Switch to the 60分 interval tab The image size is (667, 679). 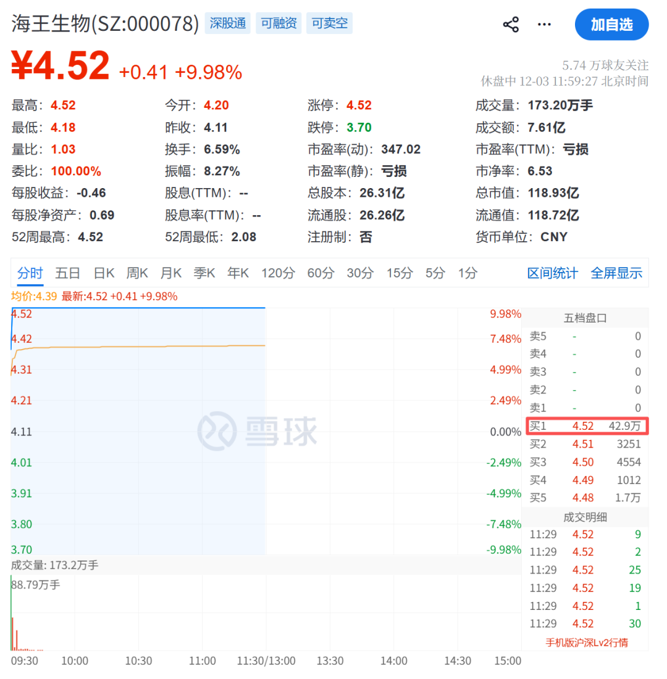[x=321, y=273]
